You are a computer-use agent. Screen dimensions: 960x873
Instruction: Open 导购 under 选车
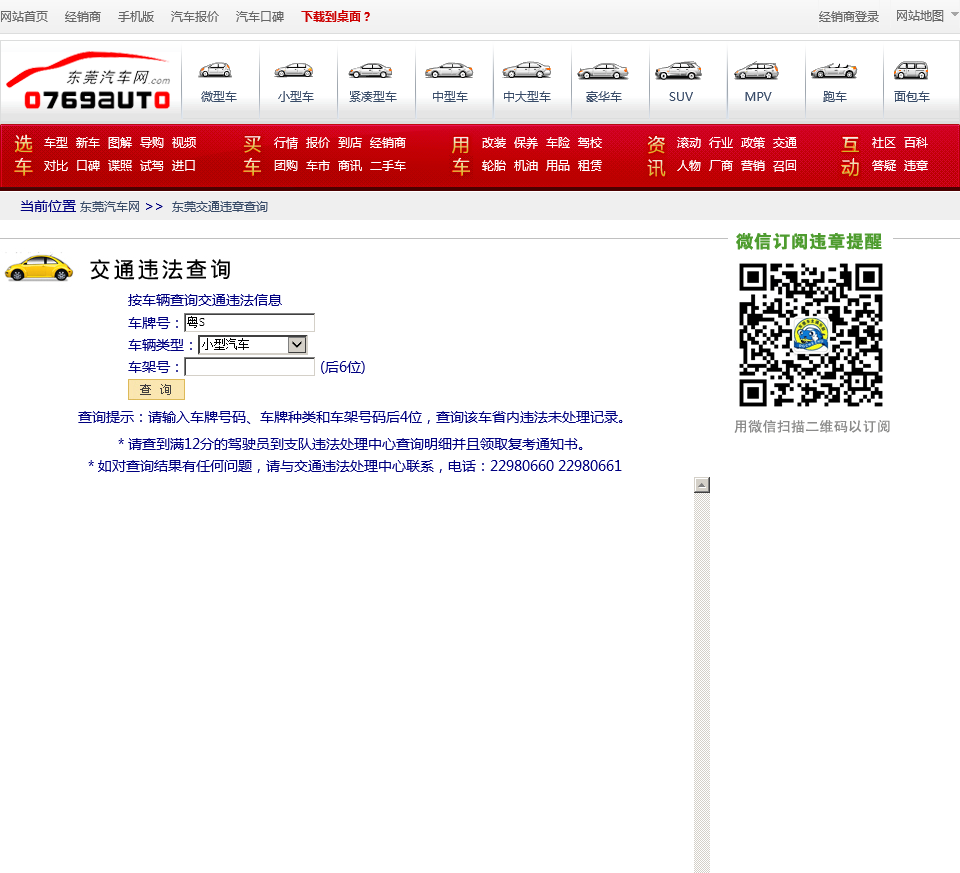152,143
